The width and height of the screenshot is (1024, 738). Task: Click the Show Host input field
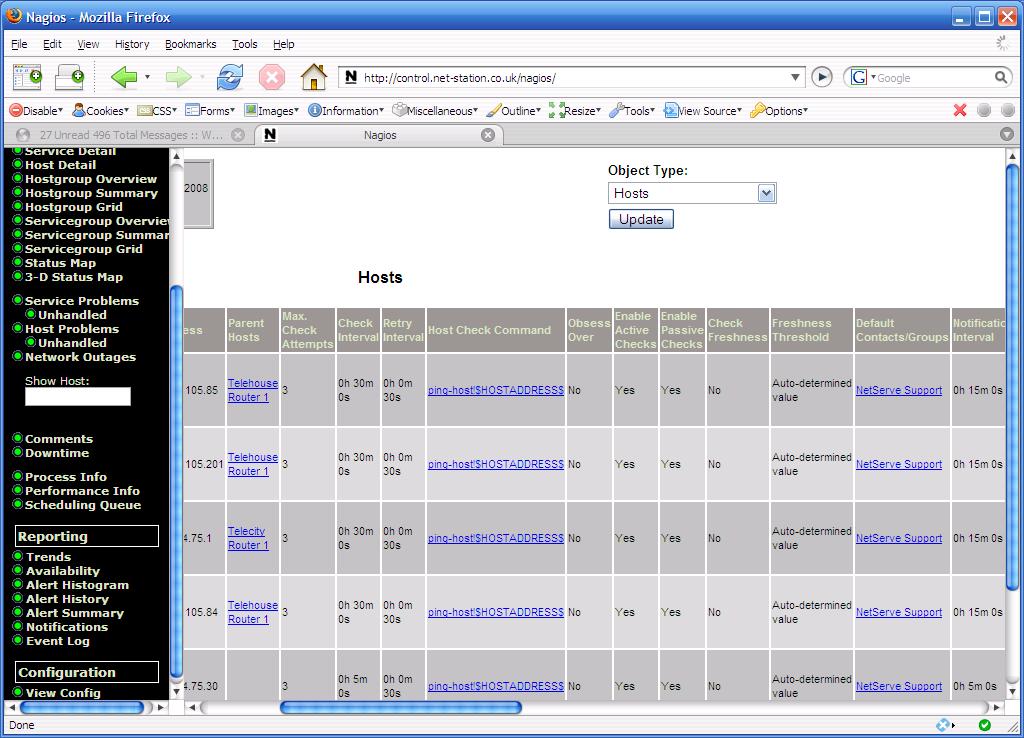click(78, 396)
